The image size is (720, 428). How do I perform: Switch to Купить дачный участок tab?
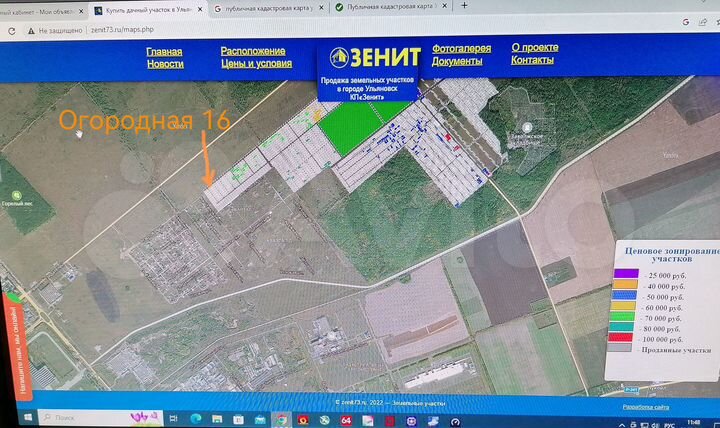tap(150, 8)
